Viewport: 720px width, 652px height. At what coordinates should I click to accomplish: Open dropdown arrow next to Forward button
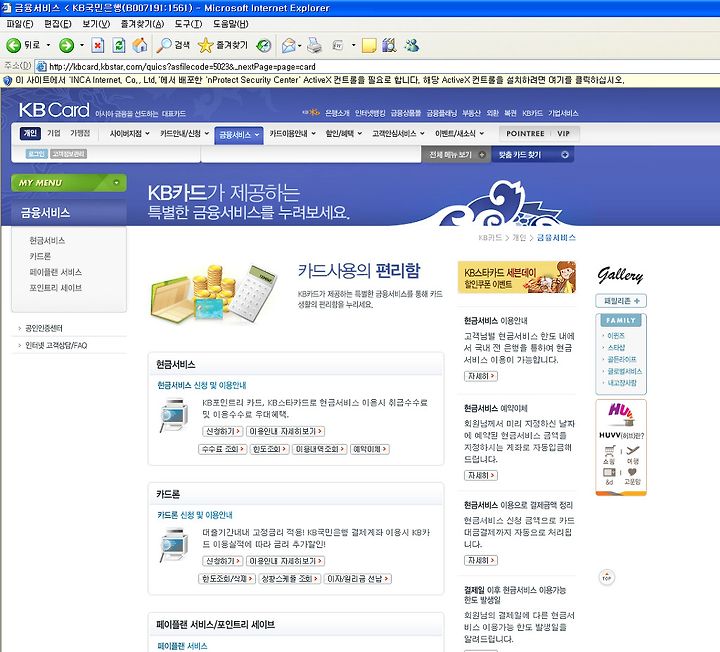click(82, 45)
